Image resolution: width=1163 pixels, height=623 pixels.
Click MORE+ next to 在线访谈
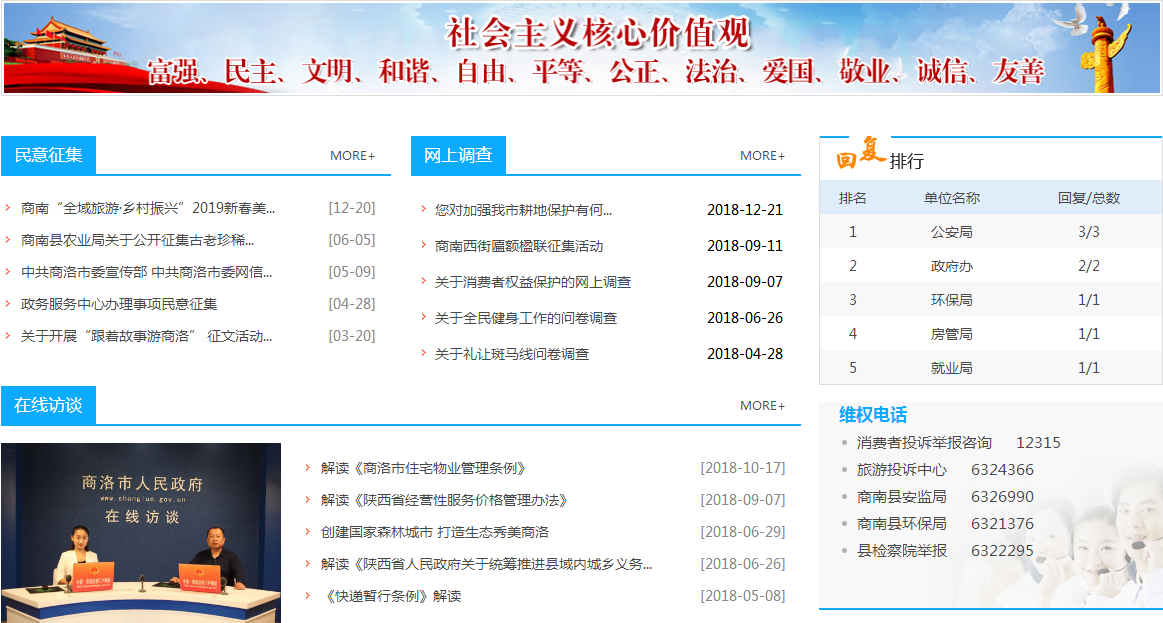[x=762, y=406]
